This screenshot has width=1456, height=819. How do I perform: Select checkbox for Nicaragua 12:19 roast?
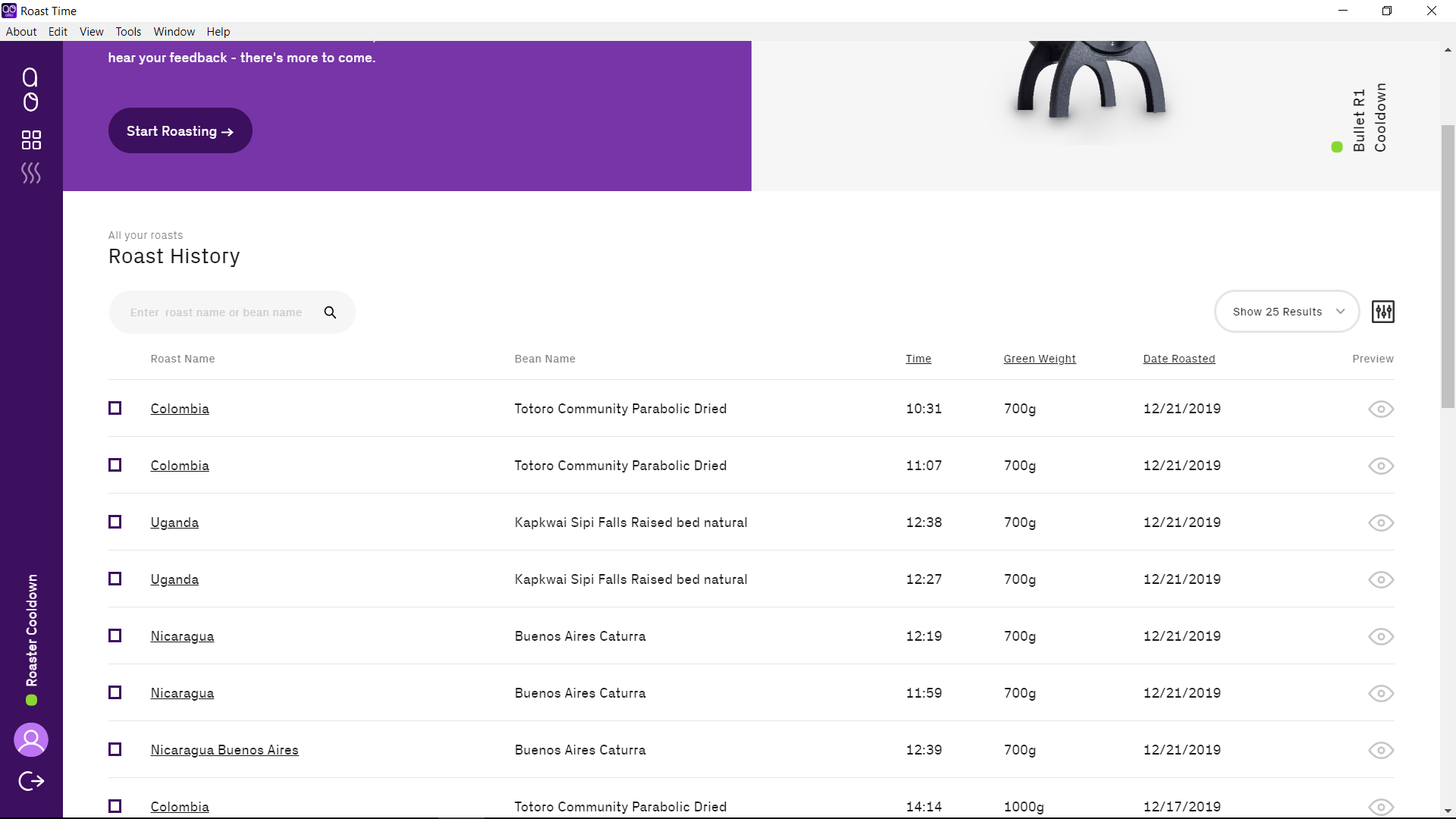(115, 635)
